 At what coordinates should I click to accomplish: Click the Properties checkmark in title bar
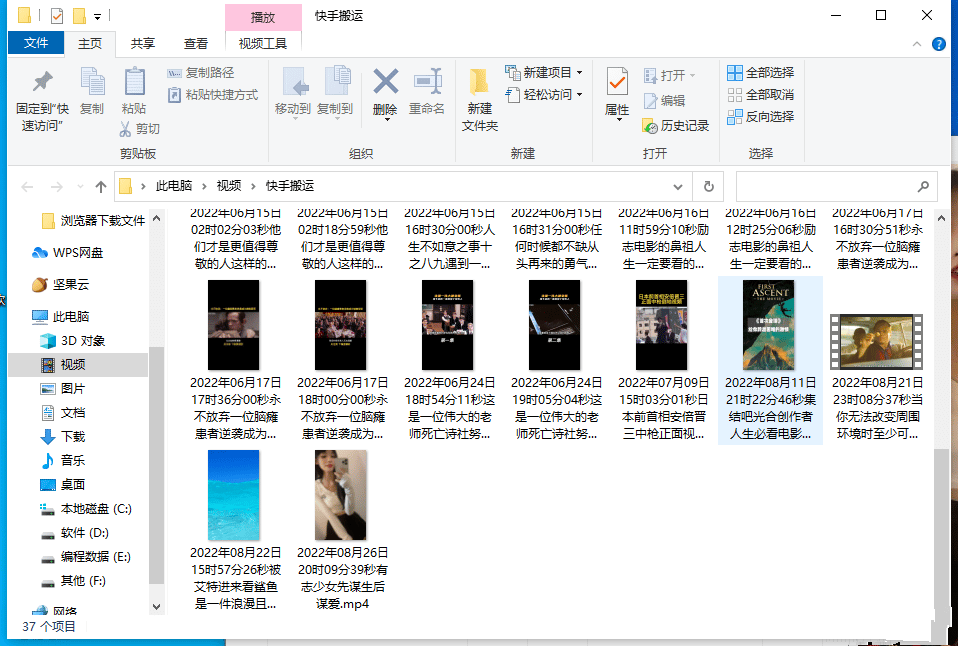(x=57, y=15)
